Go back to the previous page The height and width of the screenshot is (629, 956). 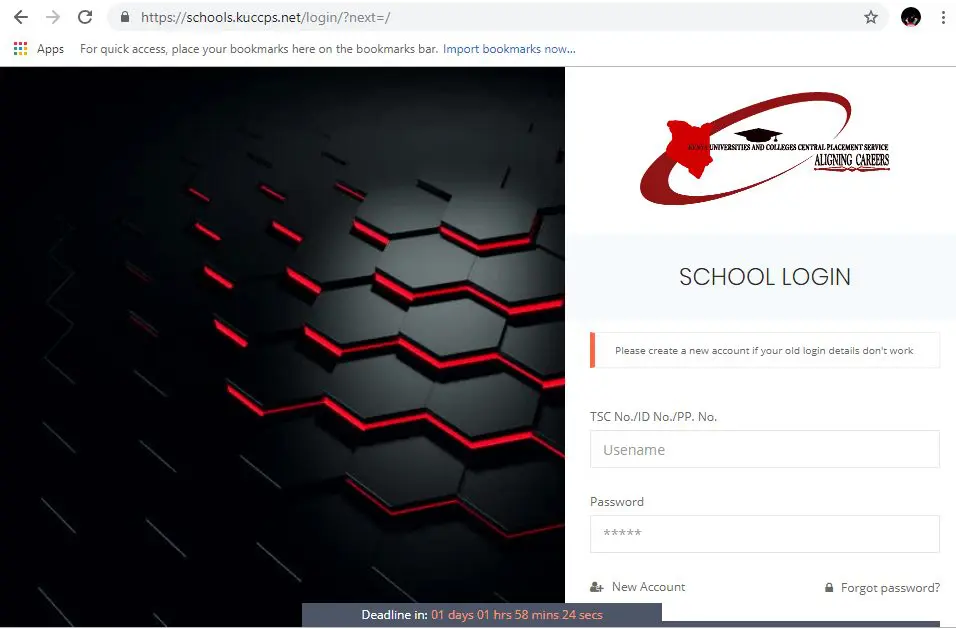[20, 17]
